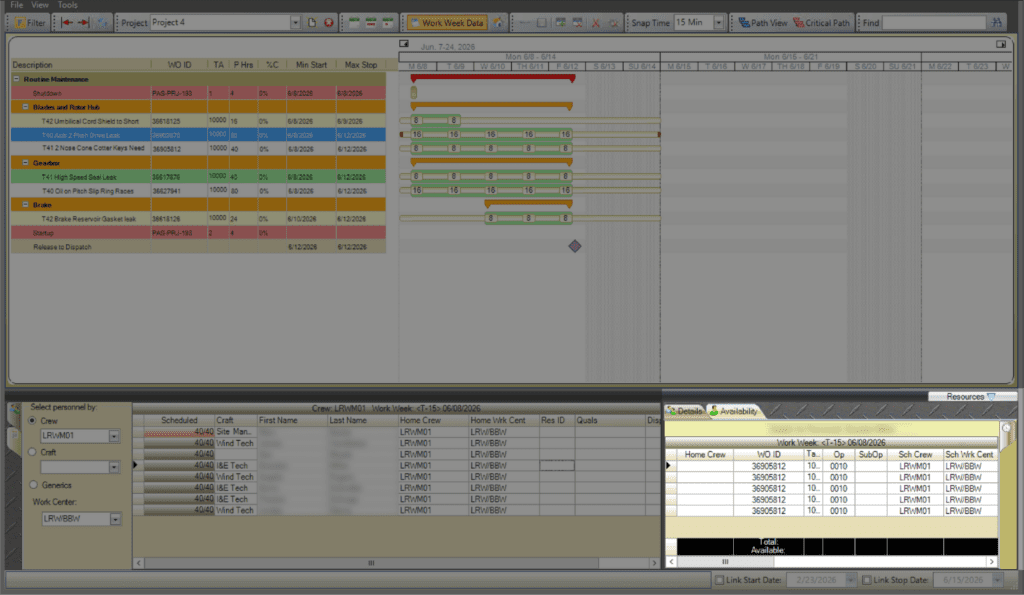Collapse the Routine Maintenance group
The height and width of the screenshot is (595, 1024).
click(16, 78)
